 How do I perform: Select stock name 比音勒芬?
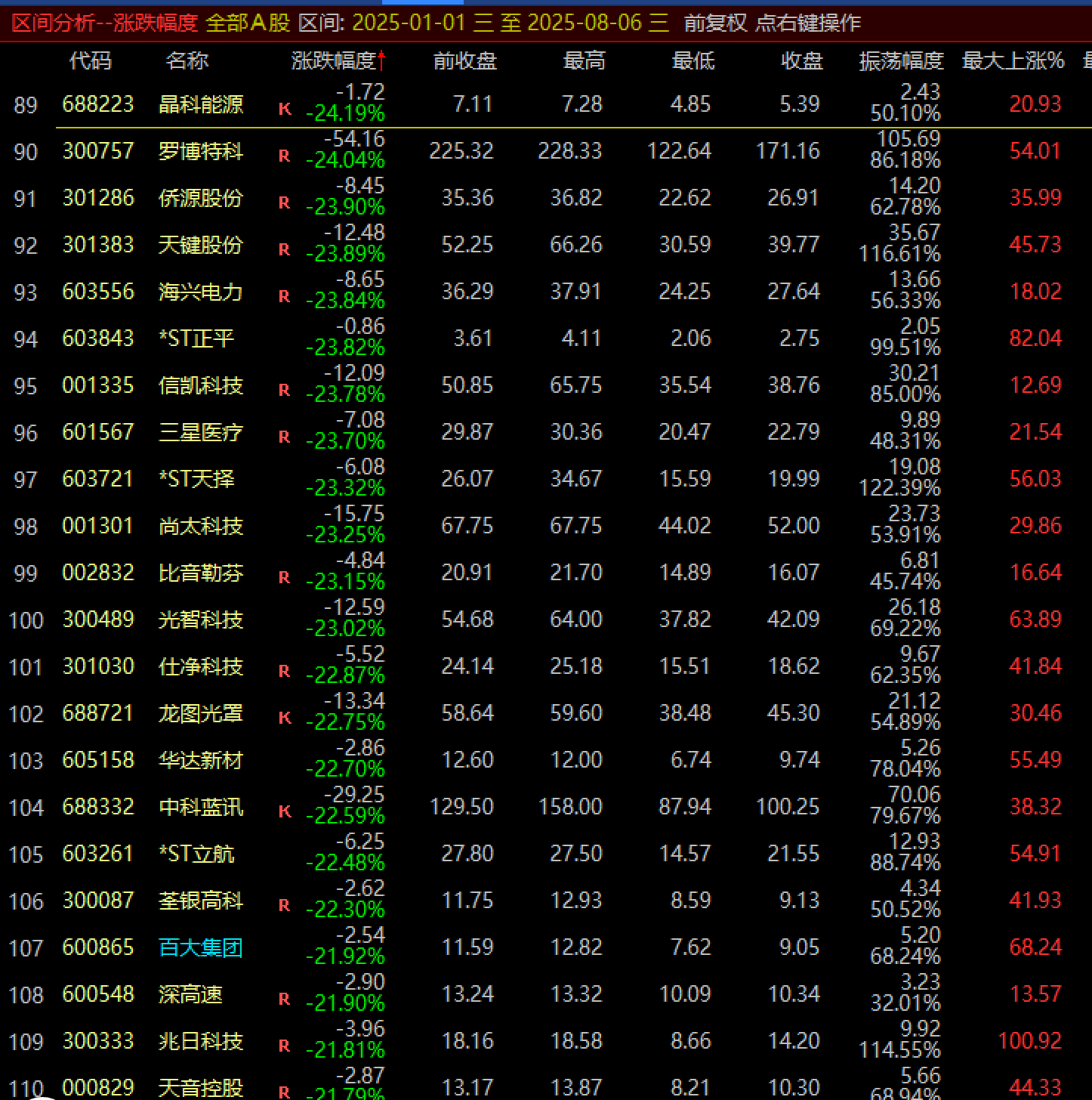pos(201,573)
